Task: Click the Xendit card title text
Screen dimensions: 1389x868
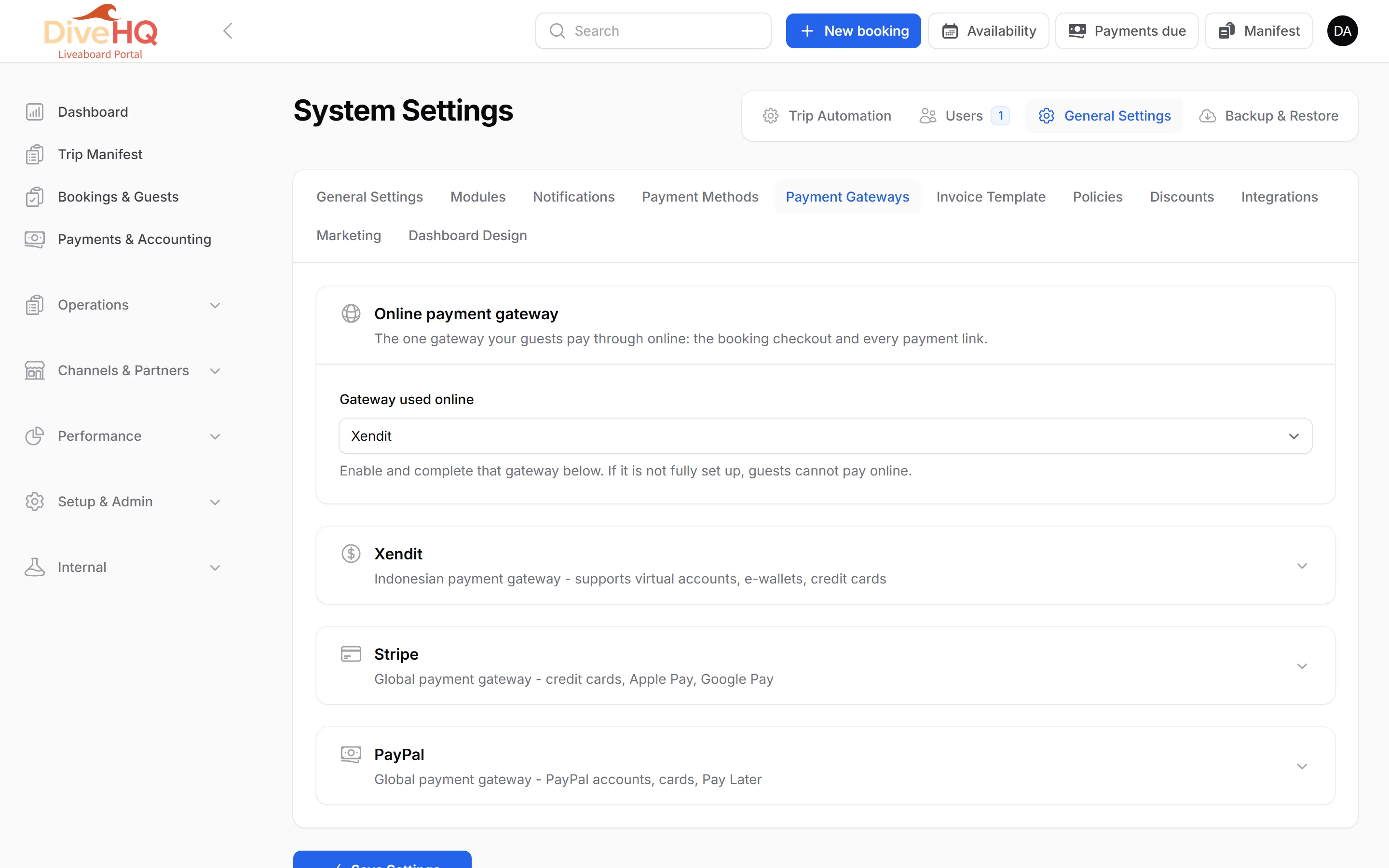Action: point(398,554)
